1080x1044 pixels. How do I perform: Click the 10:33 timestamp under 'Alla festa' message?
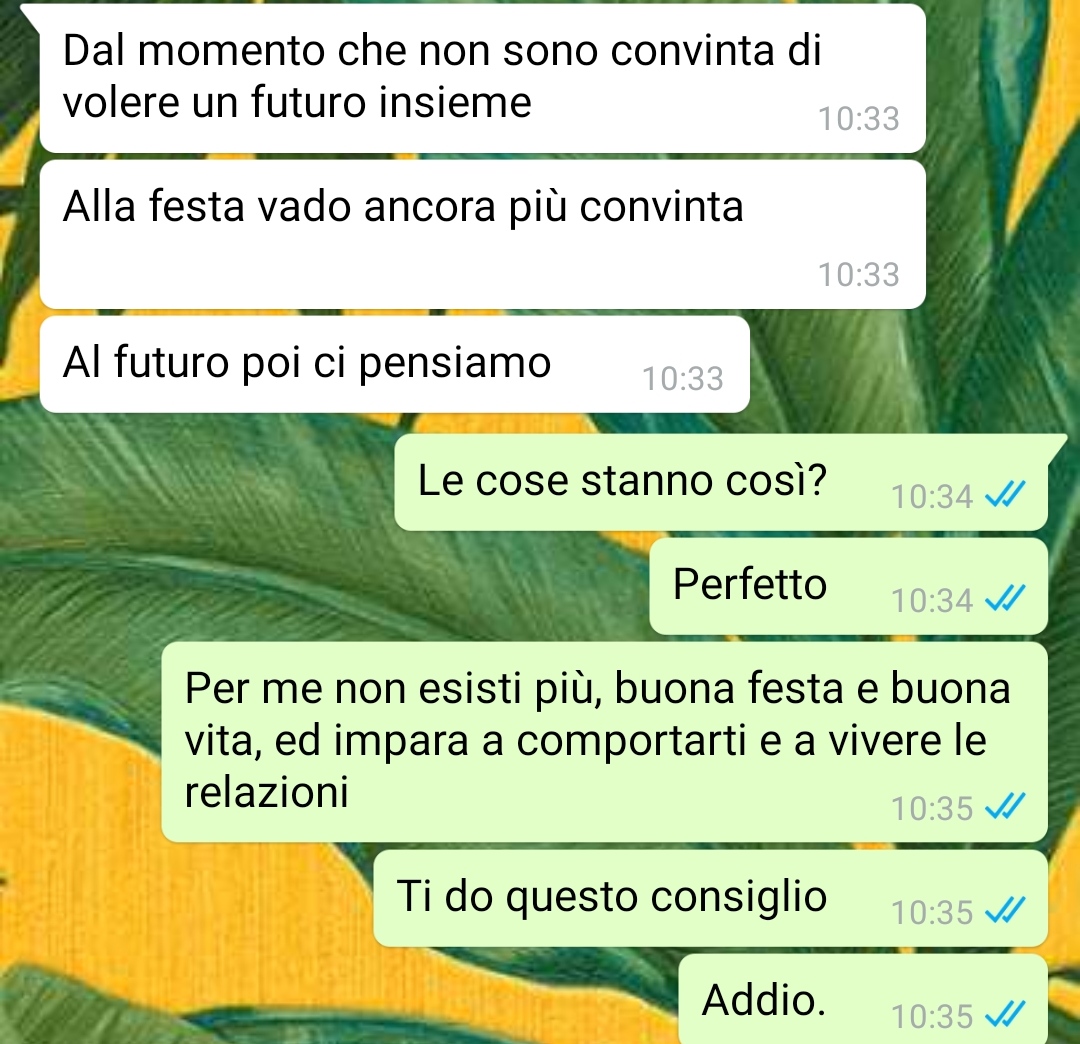(858, 275)
